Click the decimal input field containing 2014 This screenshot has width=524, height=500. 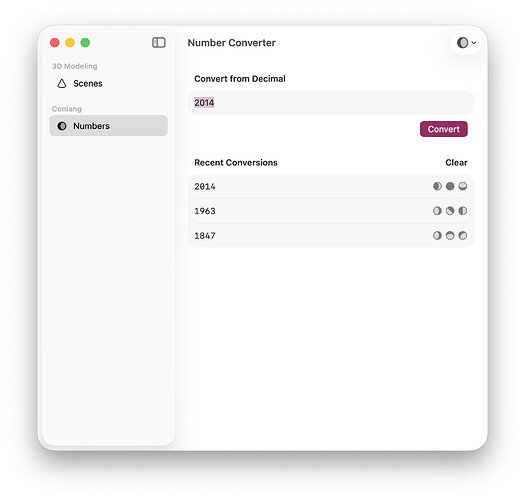pos(331,103)
